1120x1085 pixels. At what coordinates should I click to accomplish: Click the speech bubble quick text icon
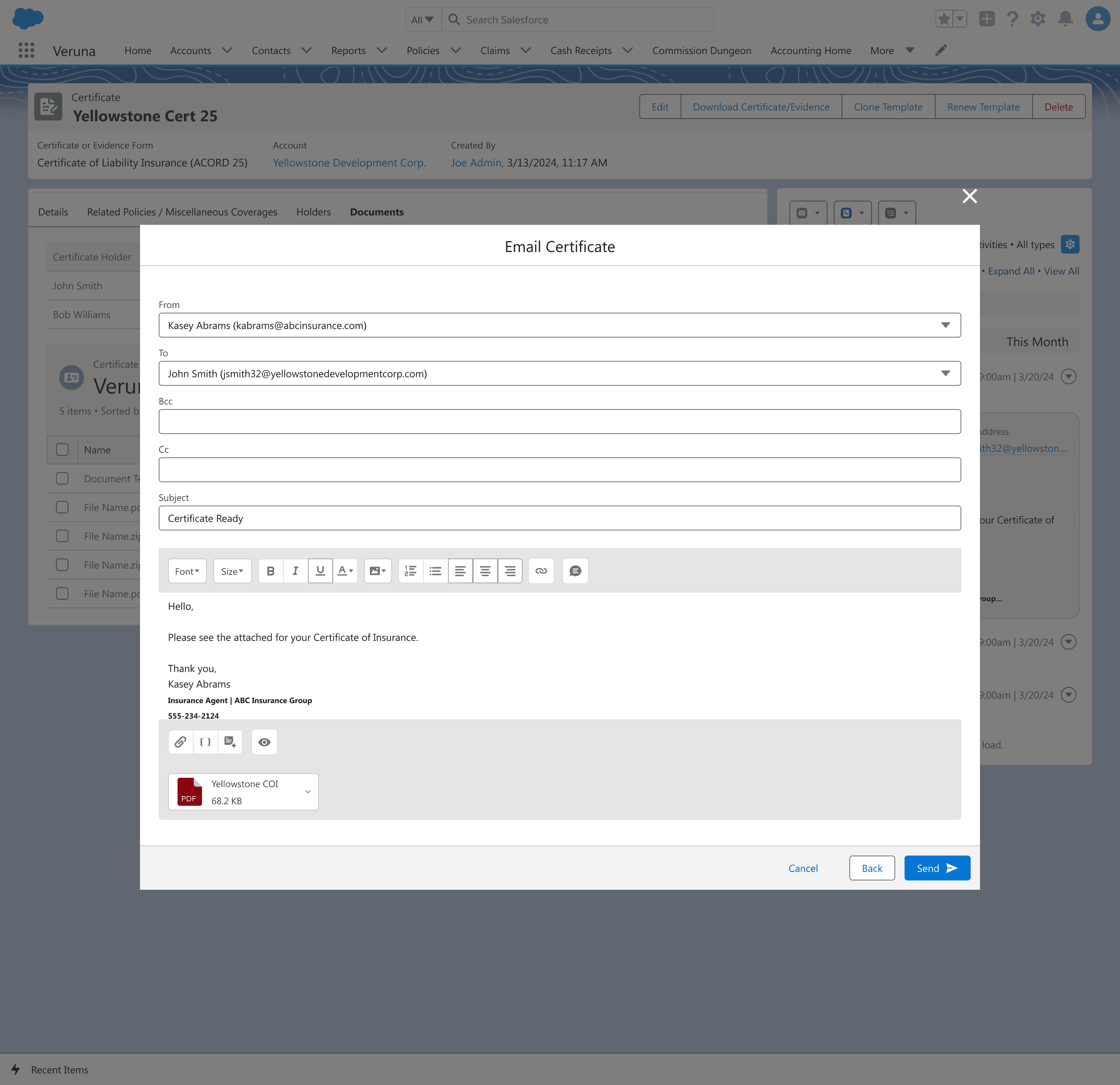[576, 571]
